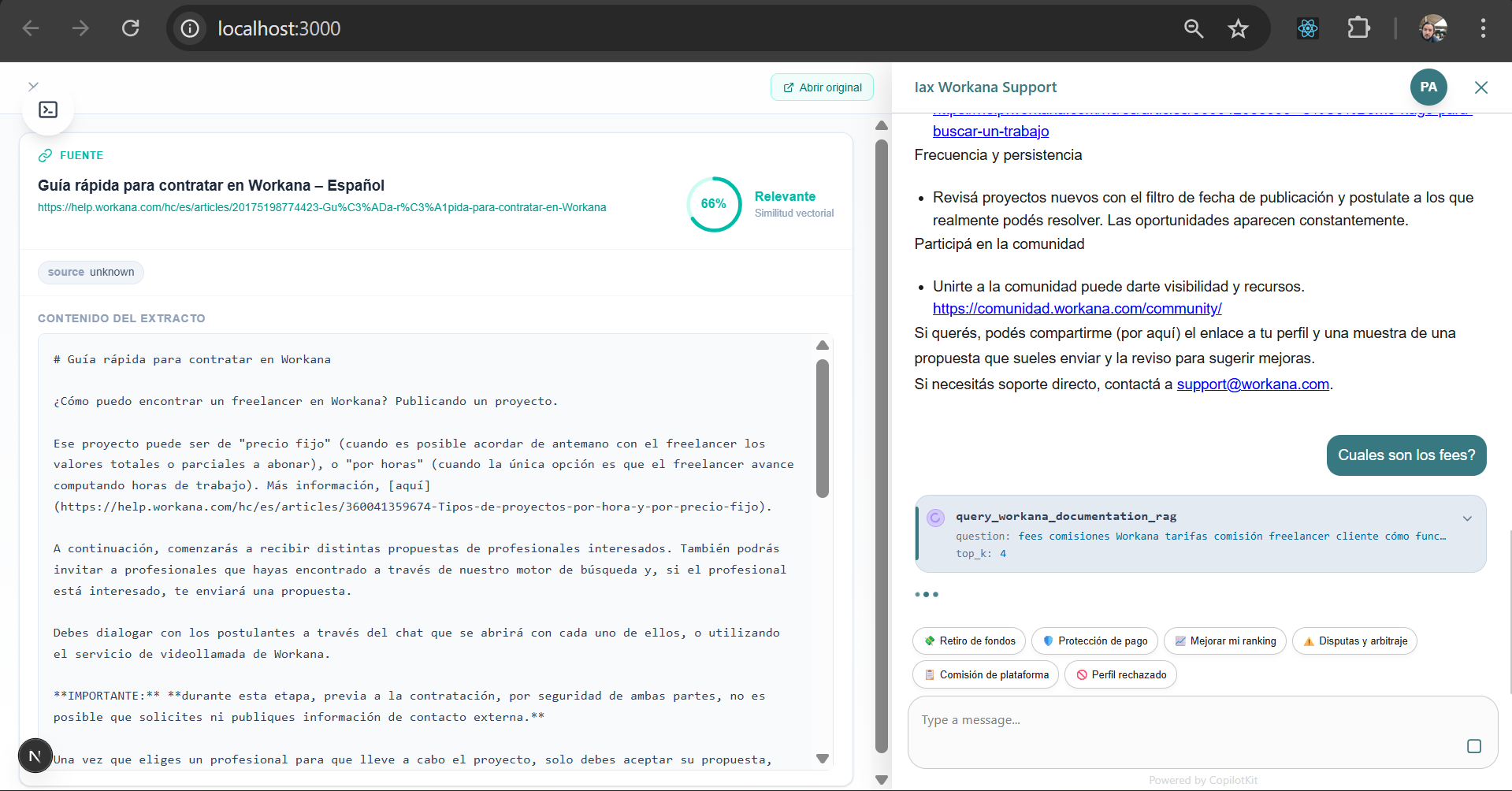
Task: Click the 'Participá en la comunidad' text
Action: coord(999,244)
